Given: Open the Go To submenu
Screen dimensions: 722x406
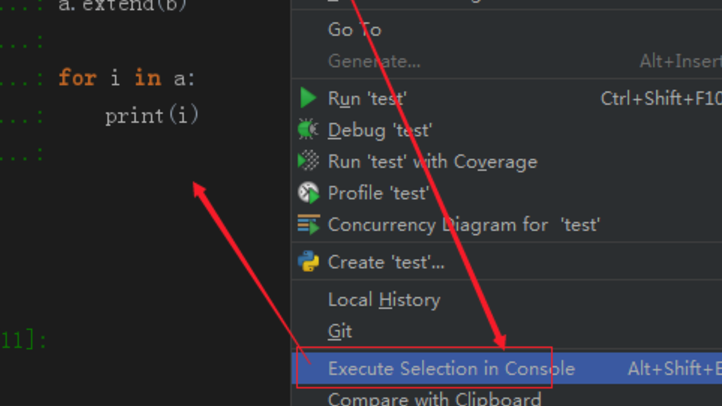Looking at the screenshot, I should (x=354, y=30).
